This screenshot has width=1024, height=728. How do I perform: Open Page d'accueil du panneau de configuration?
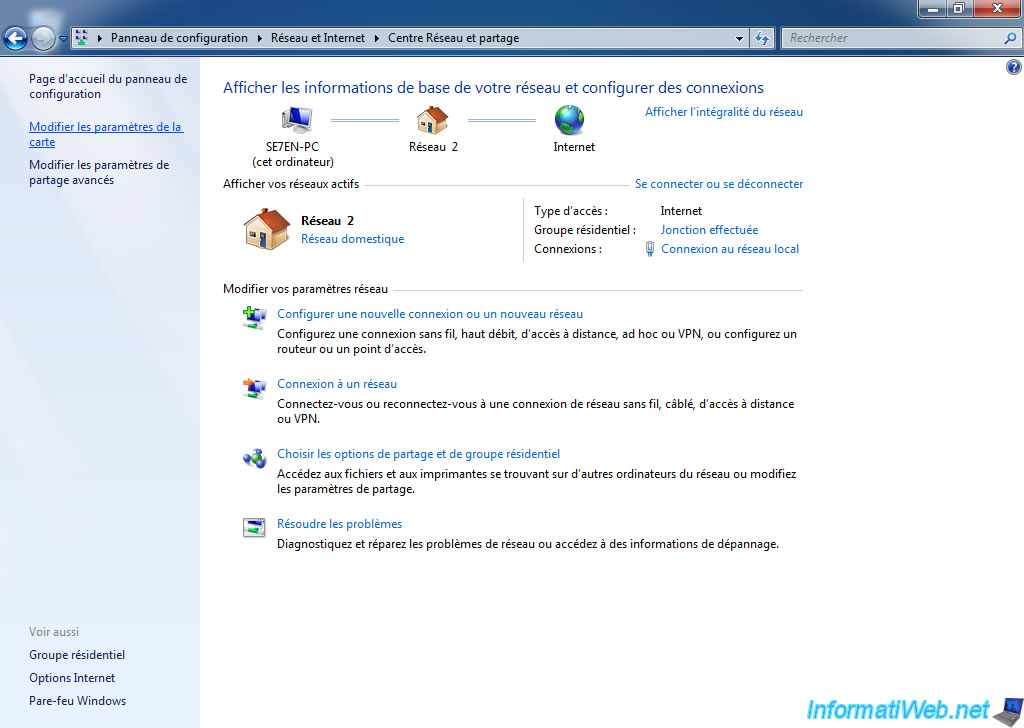point(108,86)
